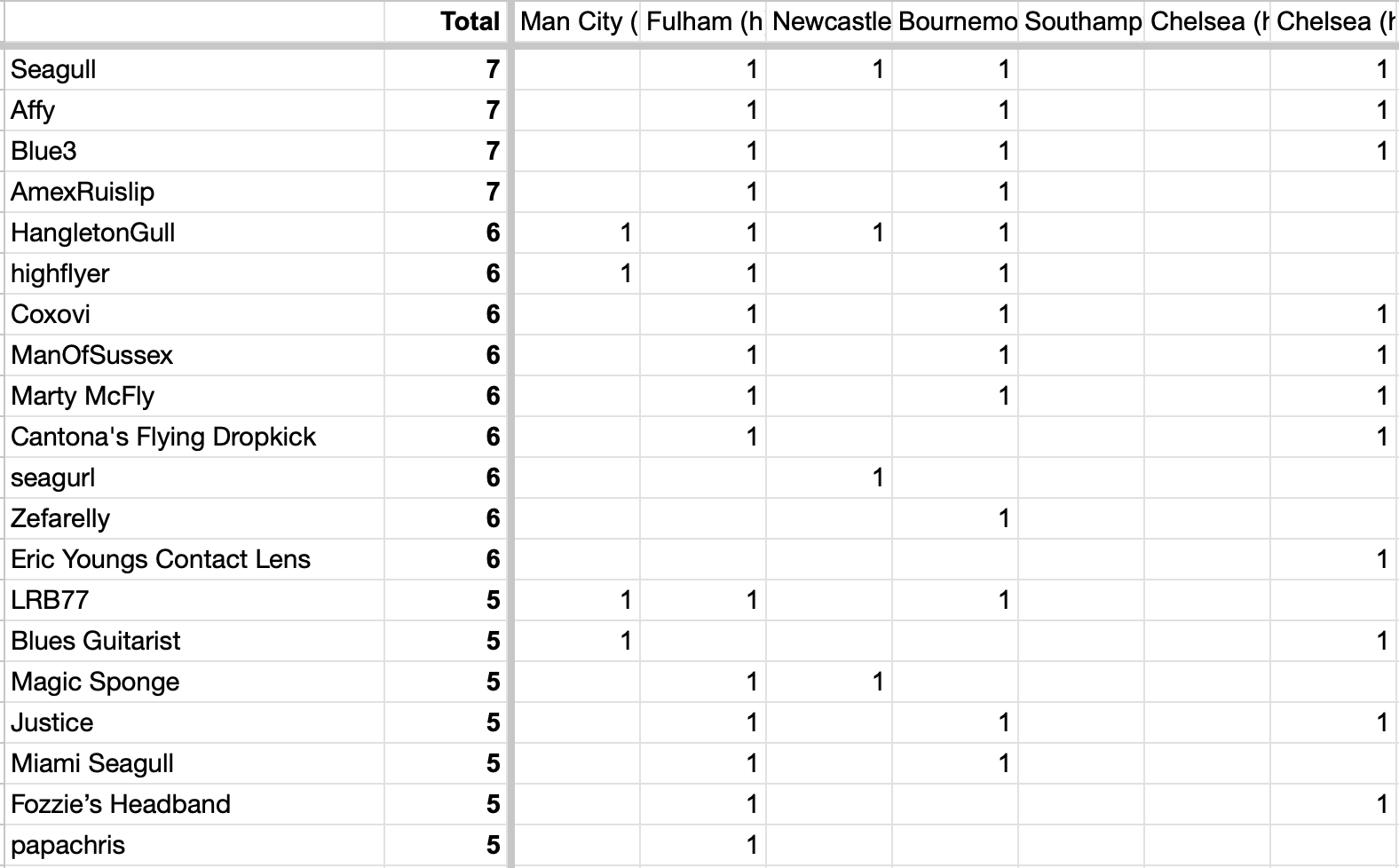Click the papachris name cell
Image resolution: width=1399 pixels, height=868 pixels.
(x=194, y=845)
